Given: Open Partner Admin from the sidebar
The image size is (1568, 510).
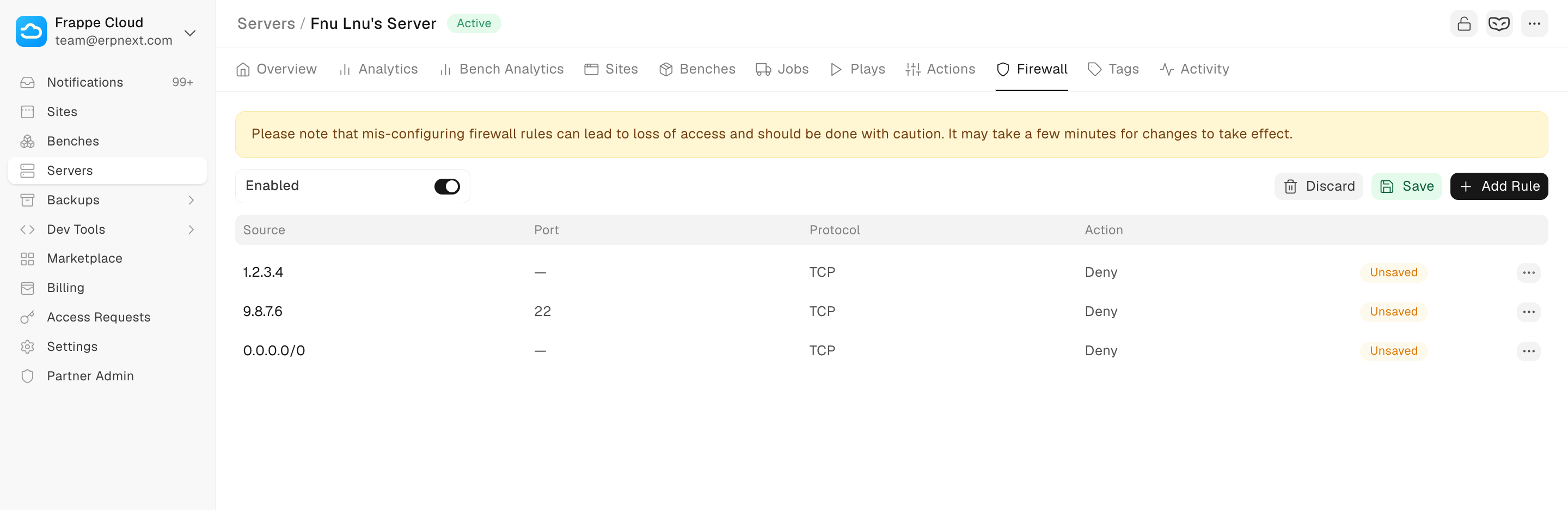Looking at the screenshot, I should pyautogui.click(x=90, y=376).
